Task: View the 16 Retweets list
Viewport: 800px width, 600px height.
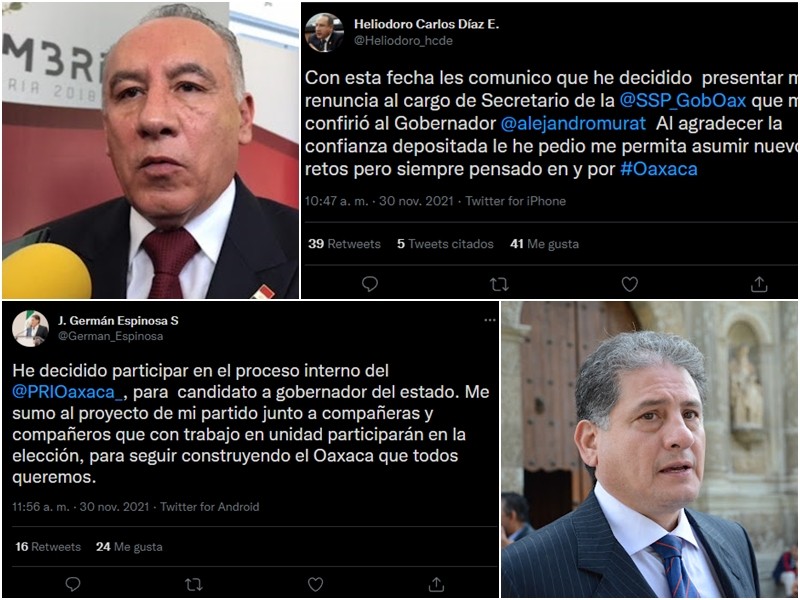Action: (x=48, y=547)
